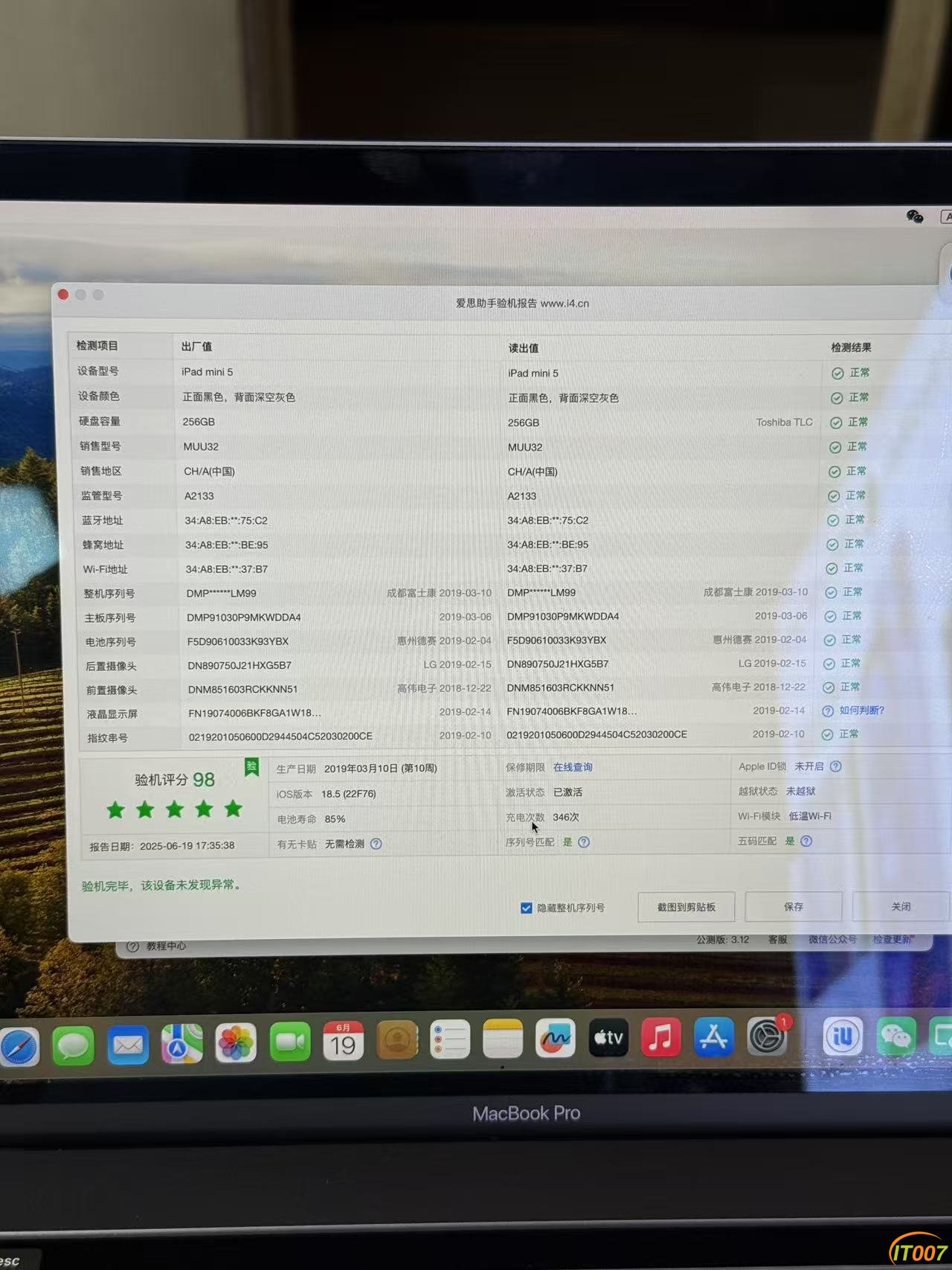Click the 保存 button

[794, 906]
